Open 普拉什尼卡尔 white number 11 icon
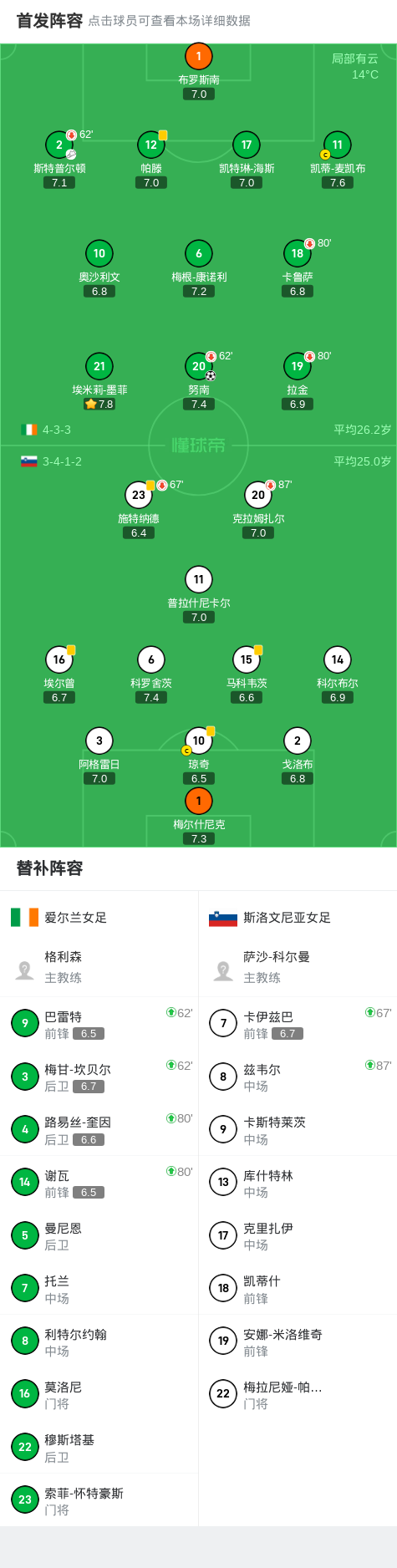Image resolution: width=397 pixels, height=1568 pixels. tap(199, 580)
